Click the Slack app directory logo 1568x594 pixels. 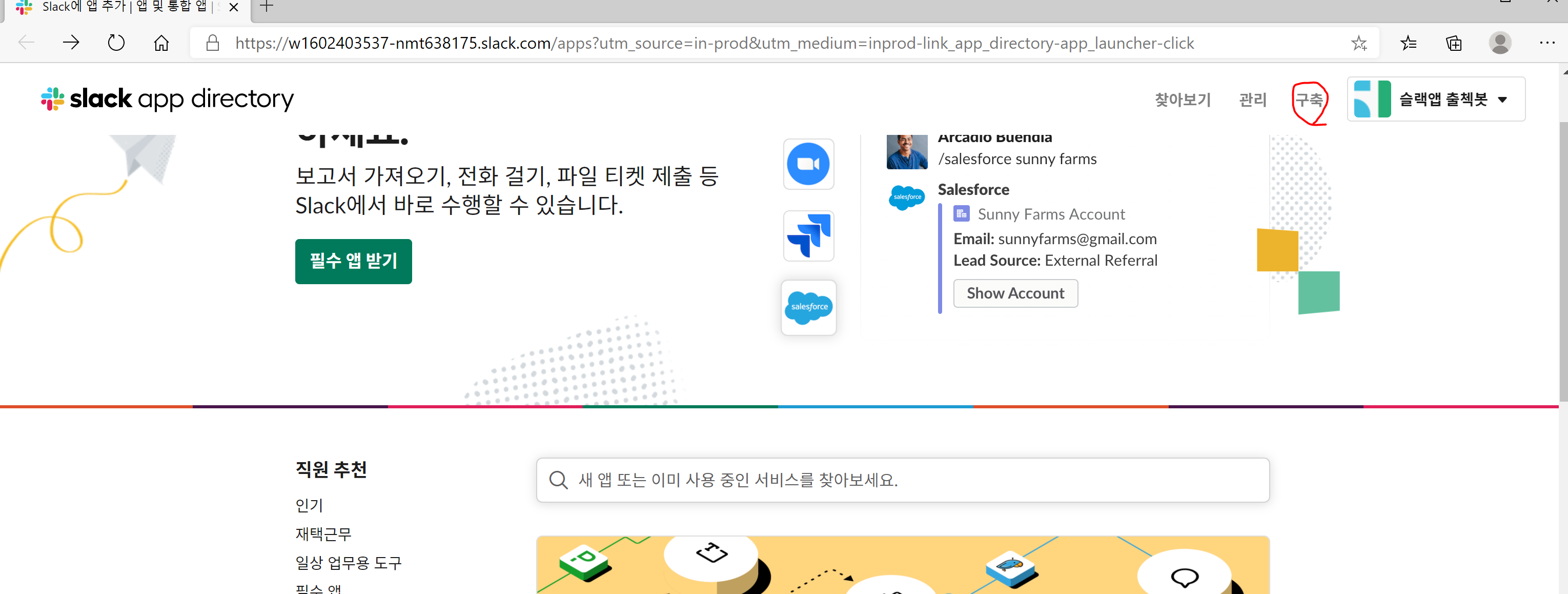[x=167, y=98]
